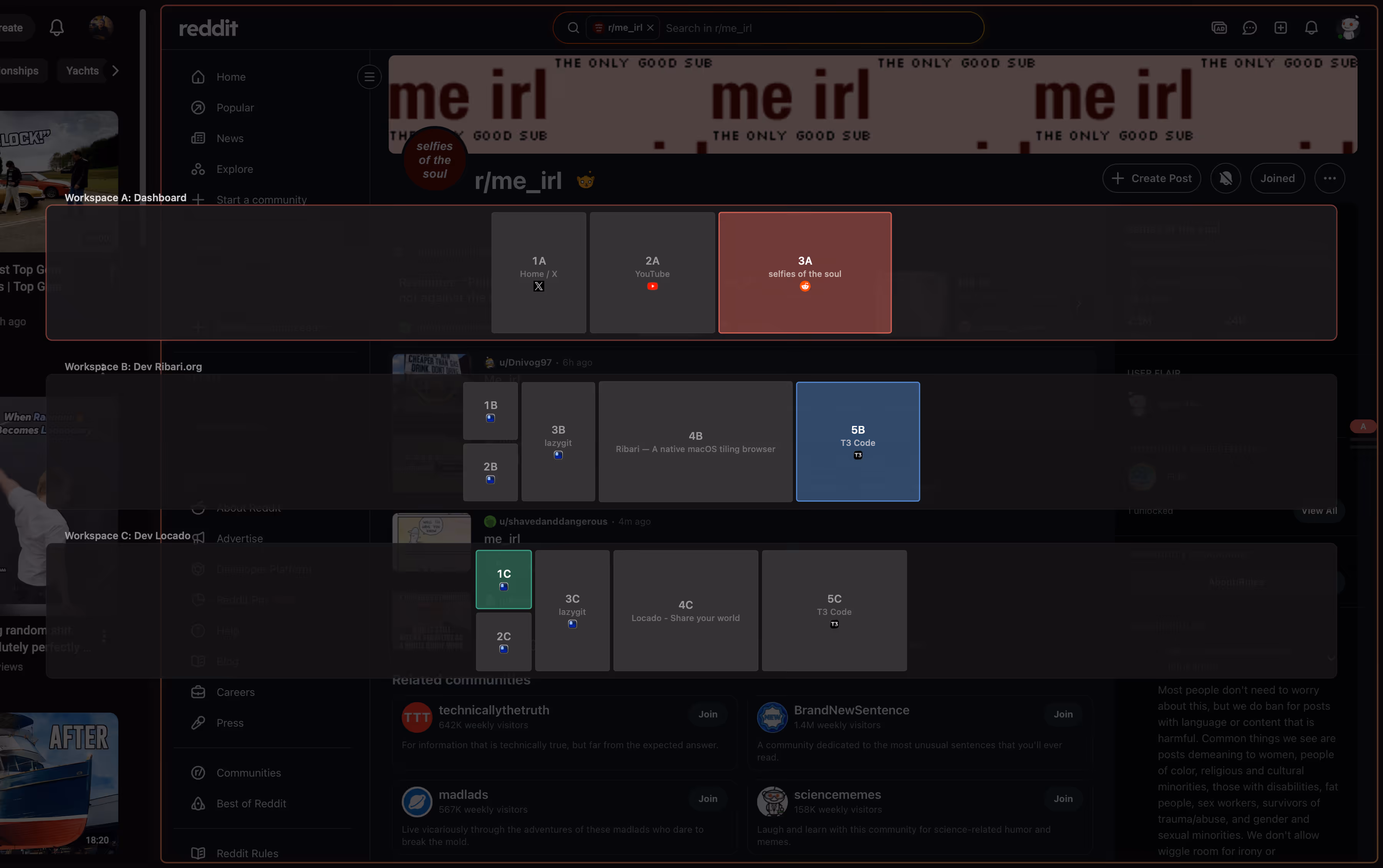Viewport: 1383px width, 868px height.
Task: Open the user avatar in top-right corner
Action: coord(1348,28)
